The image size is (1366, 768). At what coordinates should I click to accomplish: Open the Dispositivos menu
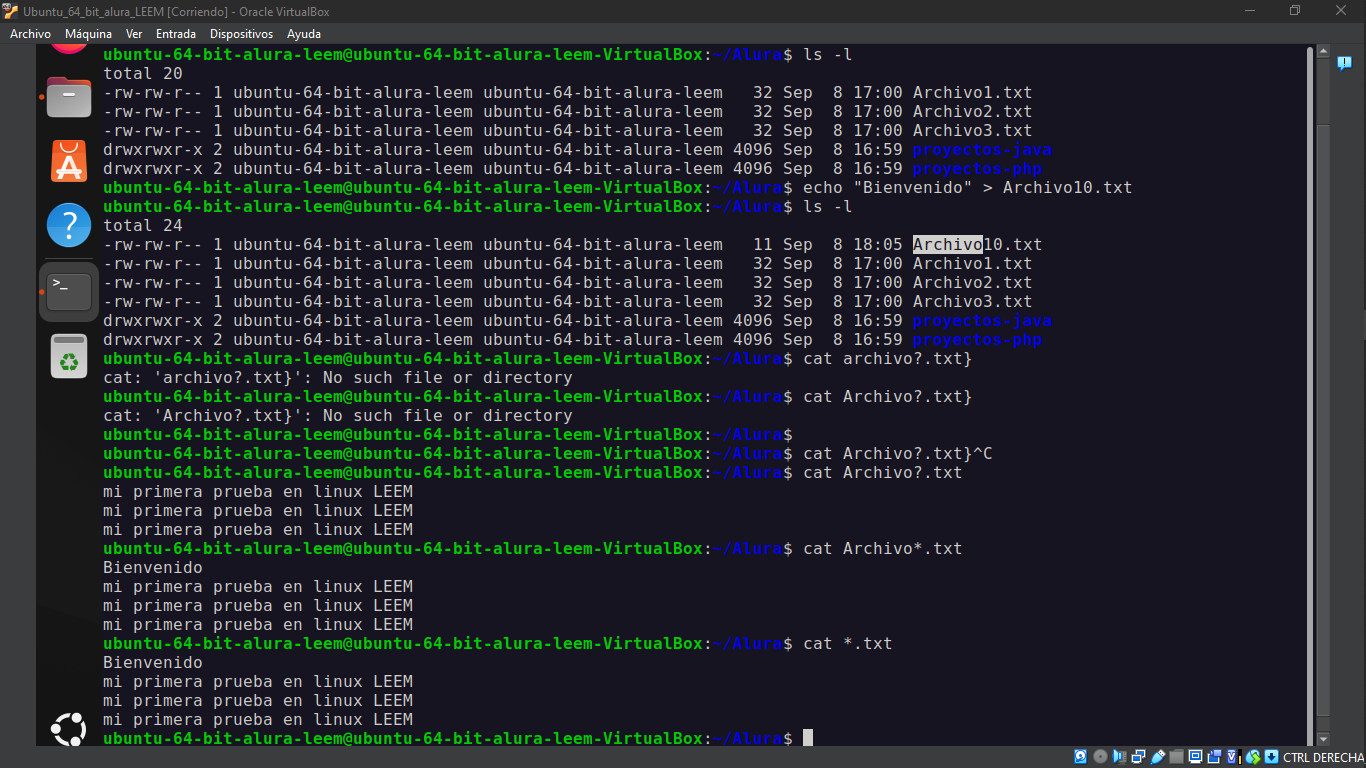pyautogui.click(x=241, y=34)
